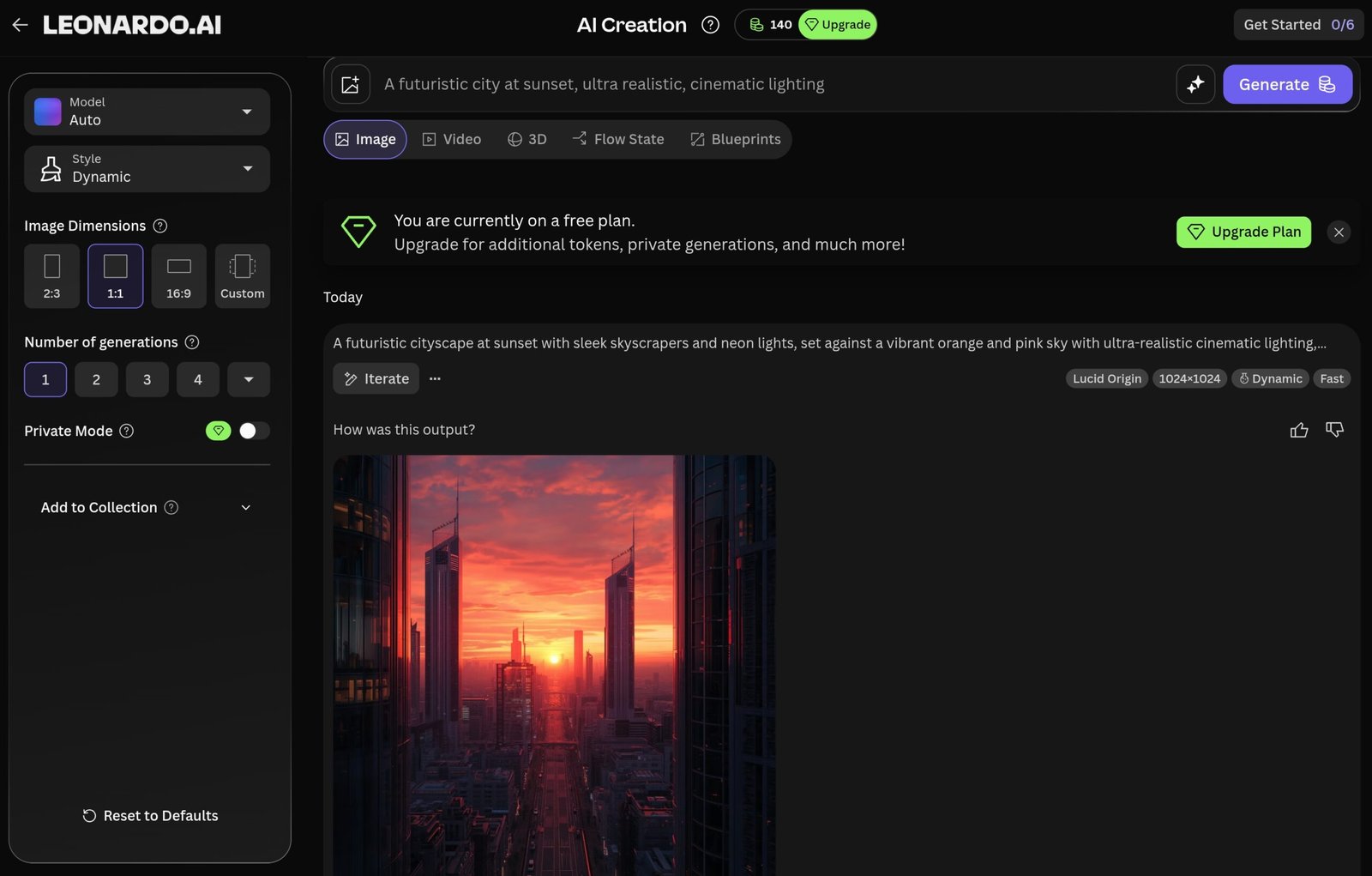Viewport: 1372px width, 876px height.
Task: Set number of generations to 4
Action: pyautogui.click(x=198, y=379)
